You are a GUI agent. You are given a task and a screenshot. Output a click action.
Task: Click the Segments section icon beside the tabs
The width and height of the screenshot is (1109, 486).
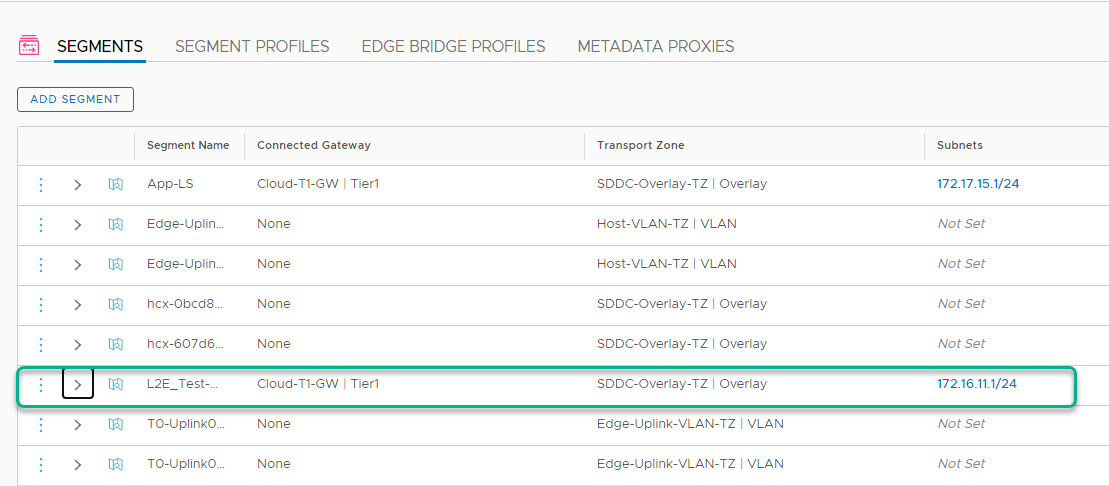coord(29,46)
